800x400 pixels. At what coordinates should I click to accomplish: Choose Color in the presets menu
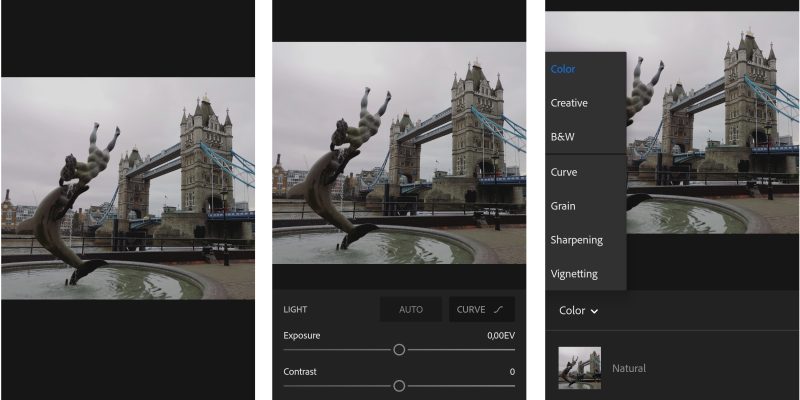[x=563, y=69]
